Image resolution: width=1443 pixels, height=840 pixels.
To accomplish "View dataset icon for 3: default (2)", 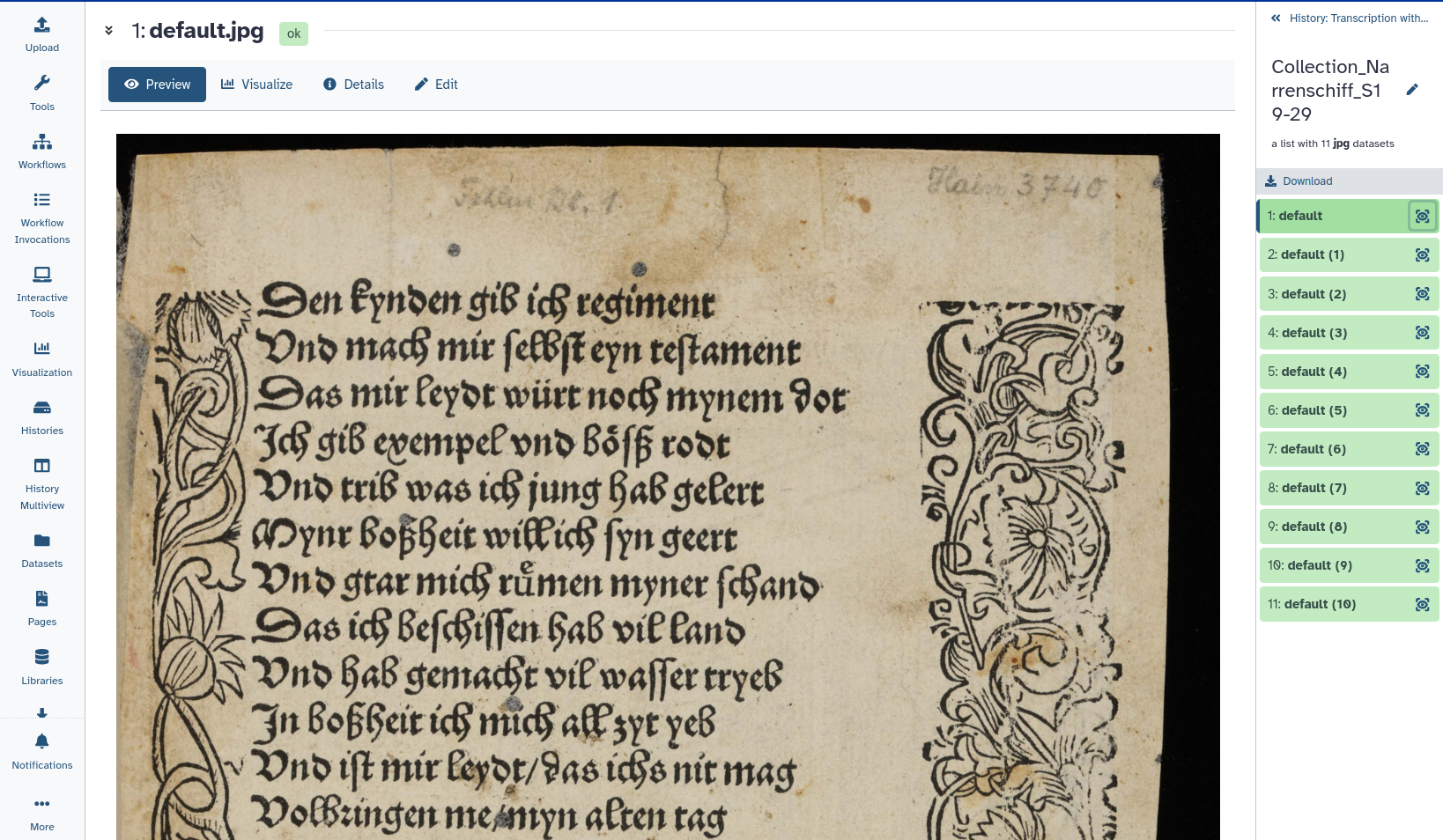I will (1423, 294).
